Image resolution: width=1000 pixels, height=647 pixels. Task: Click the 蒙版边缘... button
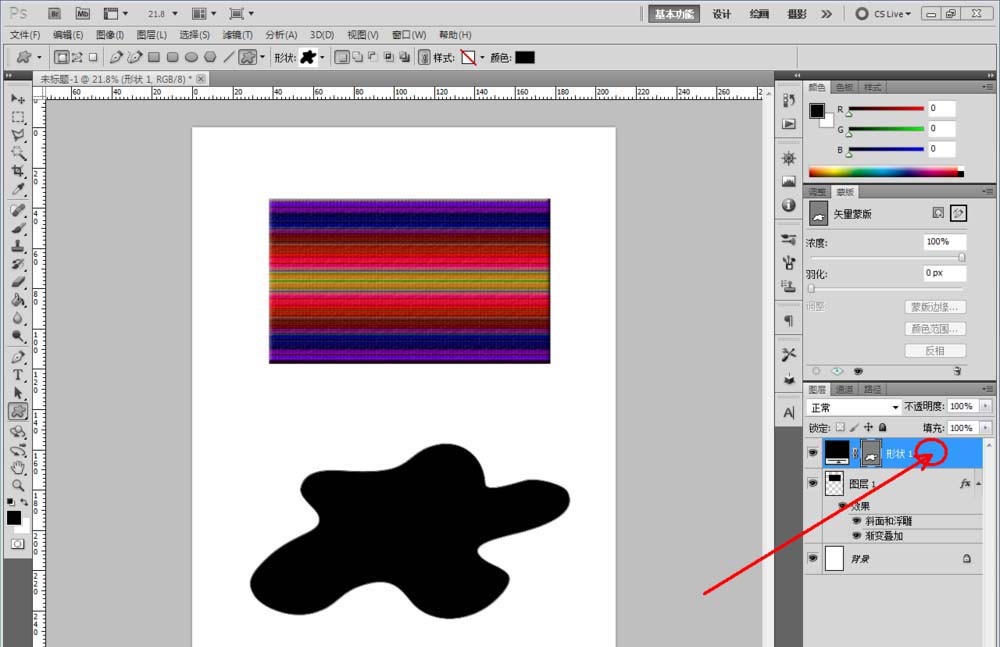click(x=935, y=307)
